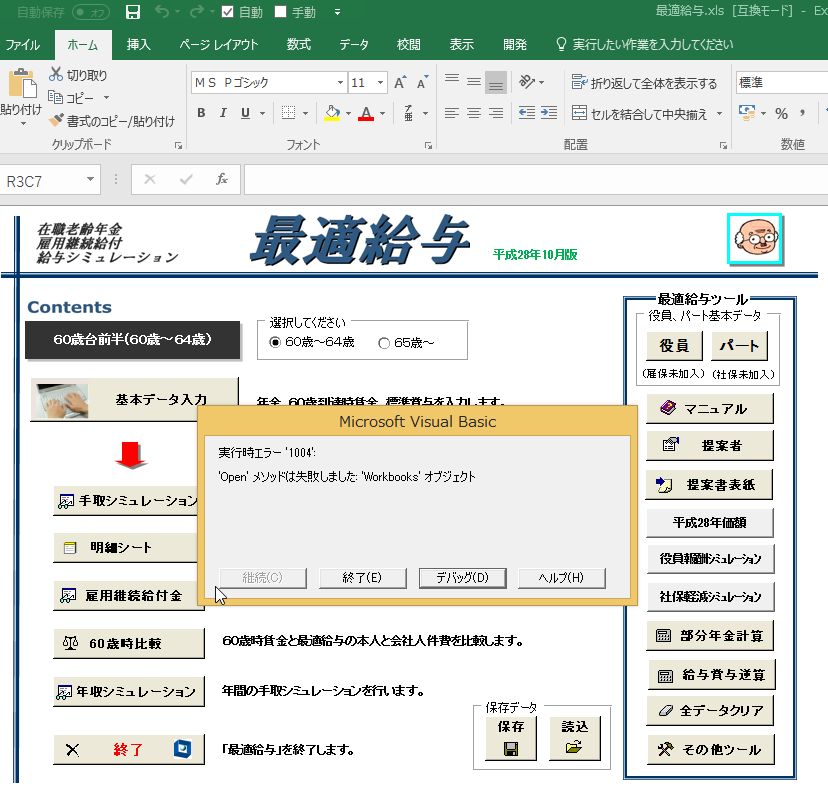Viewport: 828px width, 795px height.
Task: Open the Merge and Center (セルを結合して中央揃え) dropdown arrow
Action: [719, 113]
